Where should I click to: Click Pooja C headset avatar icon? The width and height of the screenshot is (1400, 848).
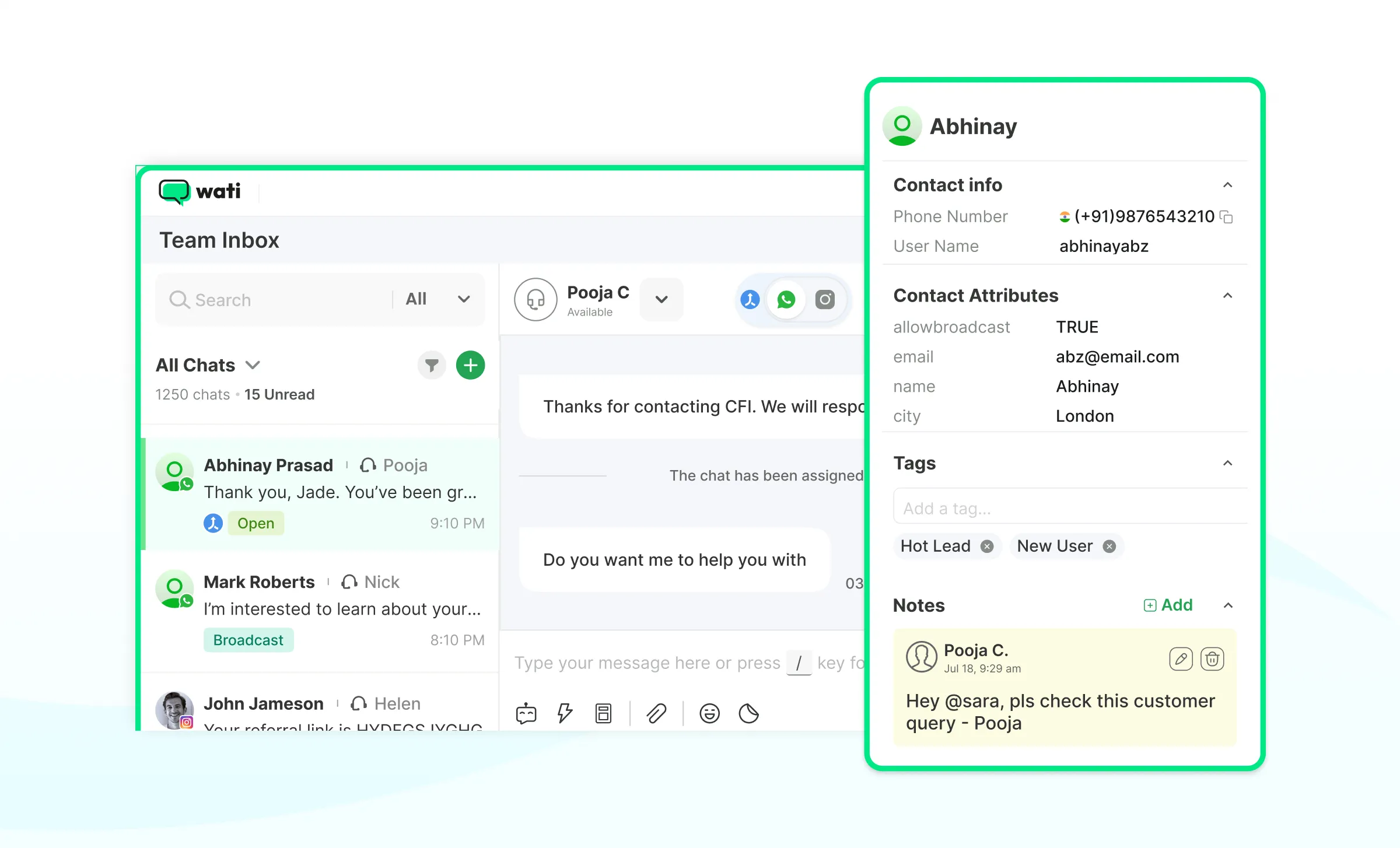coord(535,300)
